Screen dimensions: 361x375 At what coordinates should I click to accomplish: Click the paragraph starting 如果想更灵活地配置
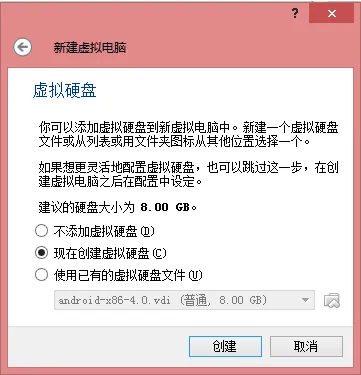(188, 174)
